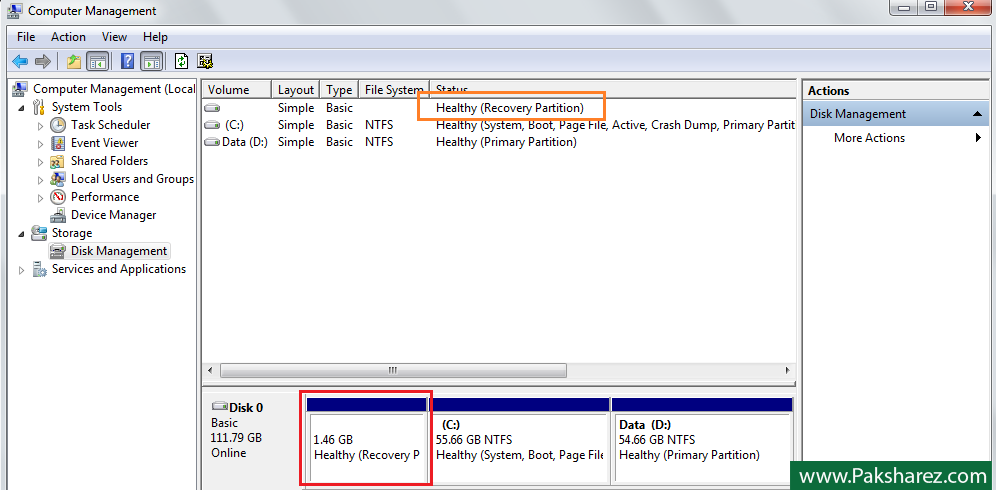The height and width of the screenshot is (490, 996).
Task: Click the More Actions link
Action: [870, 138]
